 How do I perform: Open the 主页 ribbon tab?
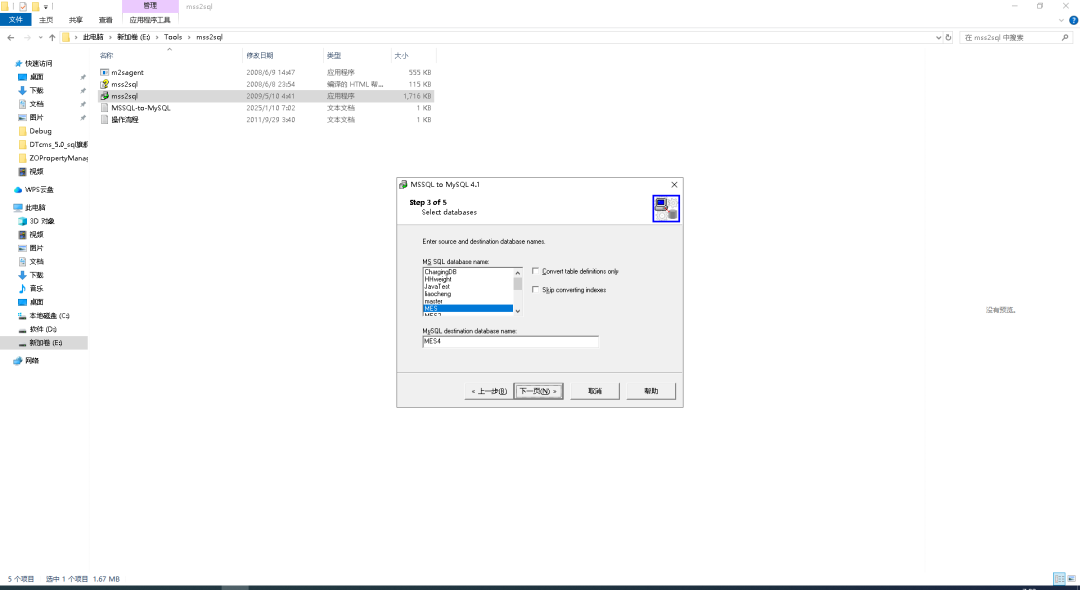(46, 20)
